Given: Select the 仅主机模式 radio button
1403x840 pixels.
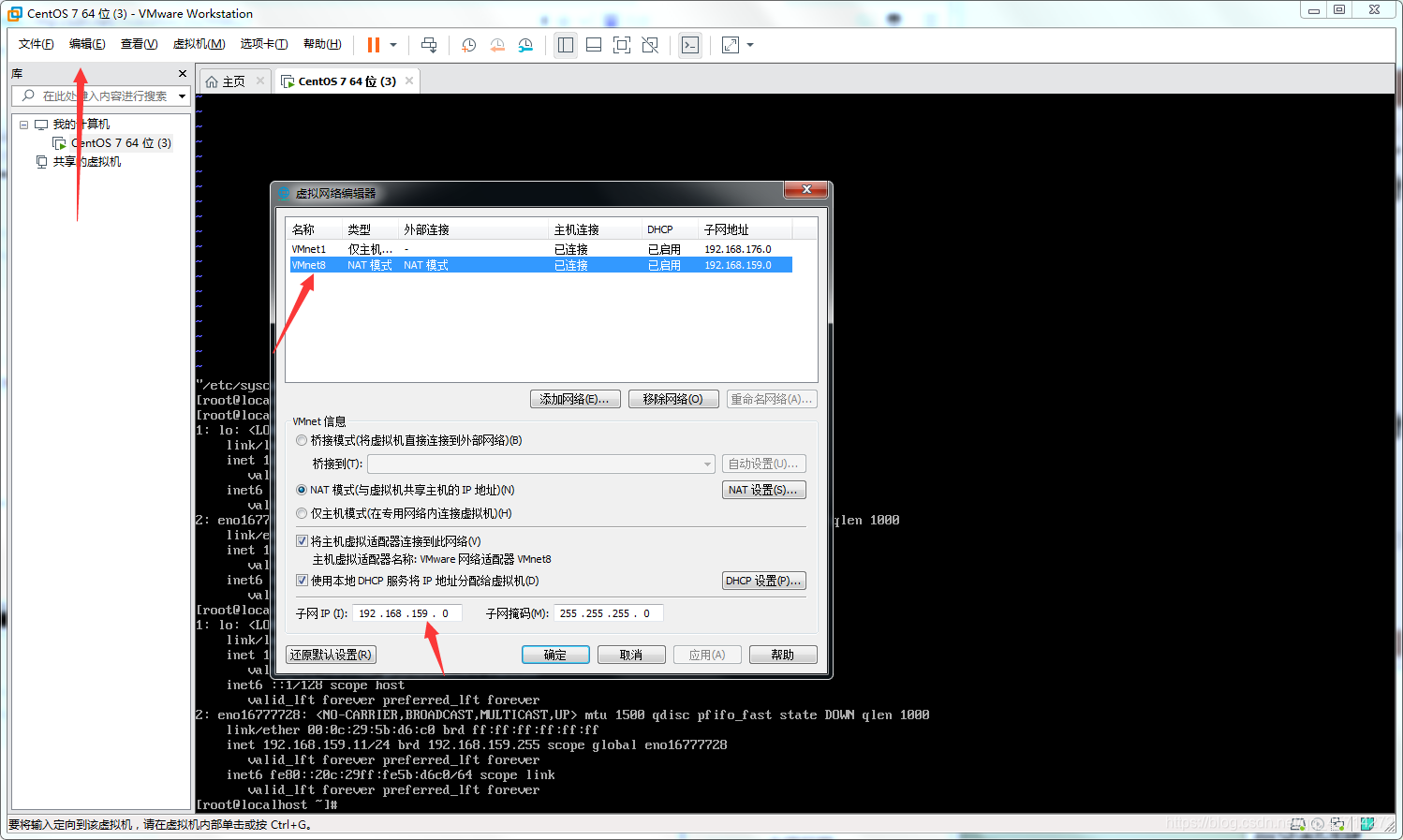Looking at the screenshot, I should tap(302, 513).
